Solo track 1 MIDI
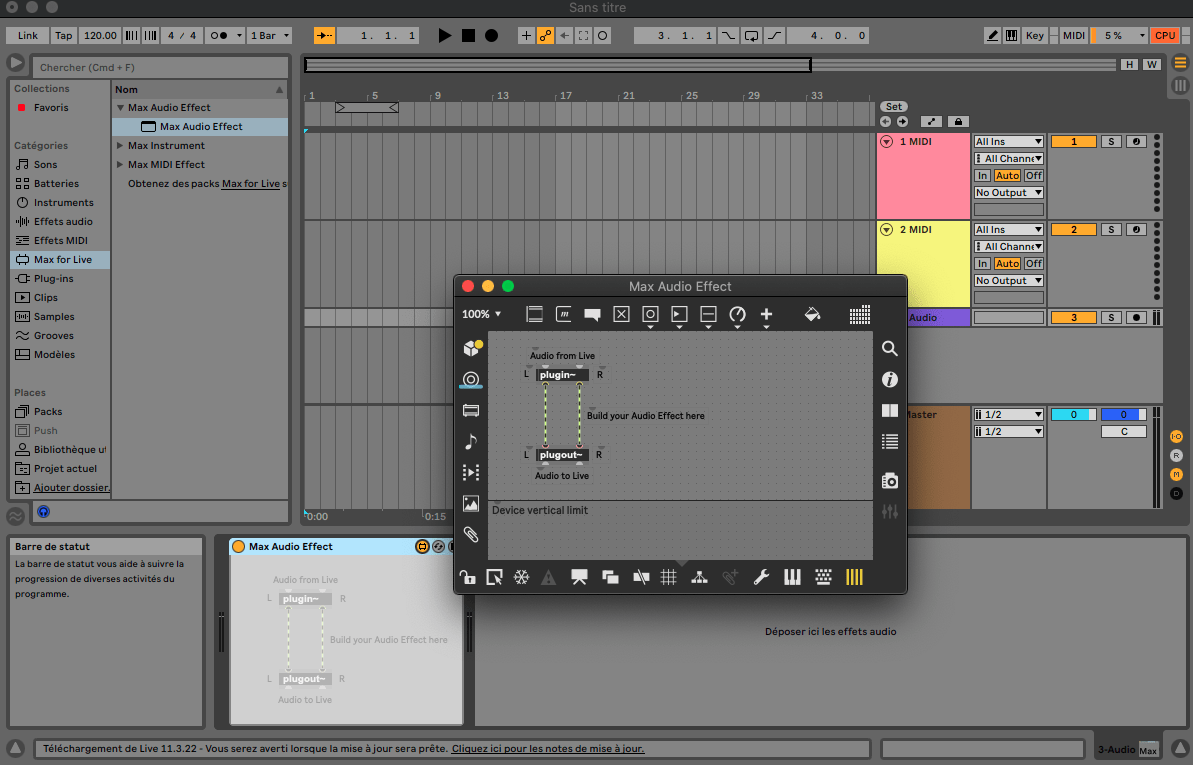1193x765 pixels. pyautogui.click(x=1111, y=142)
